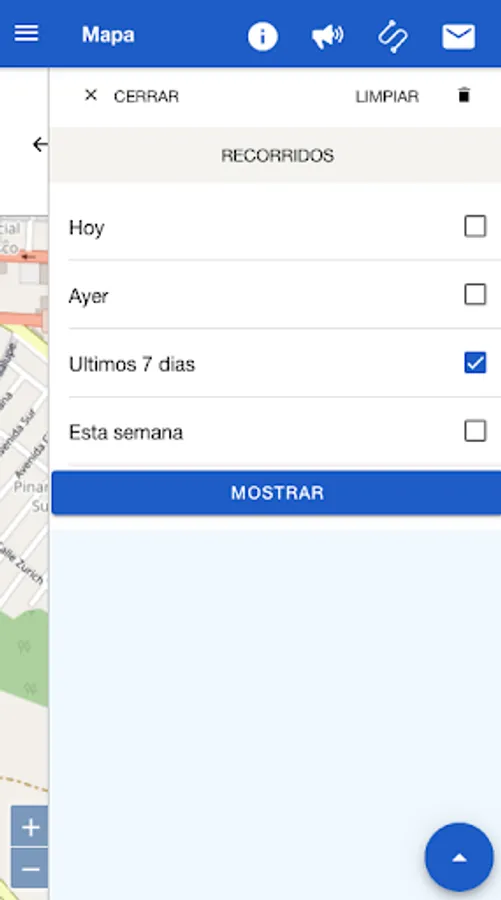Open announcements via megaphone icon
This screenshot has height=900, width=501.
click(328, 36)
